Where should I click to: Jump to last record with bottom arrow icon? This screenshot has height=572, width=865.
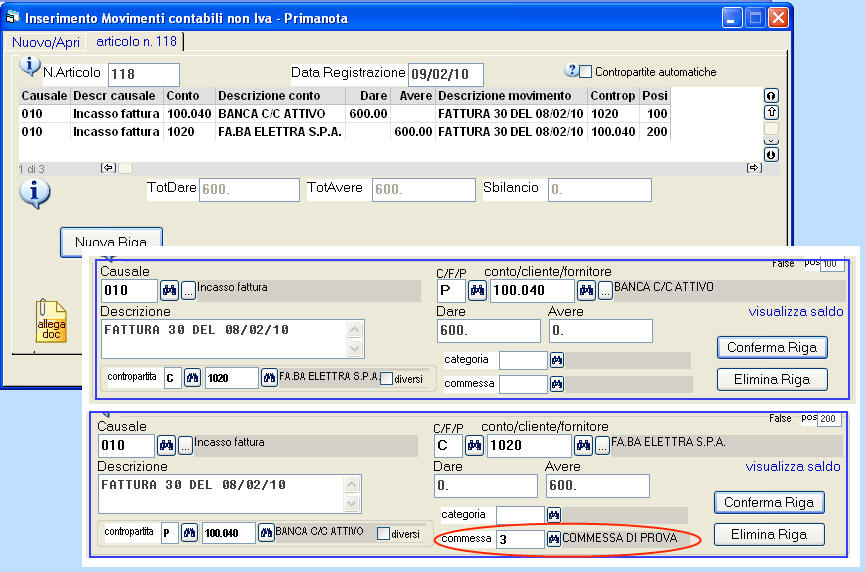771,155
